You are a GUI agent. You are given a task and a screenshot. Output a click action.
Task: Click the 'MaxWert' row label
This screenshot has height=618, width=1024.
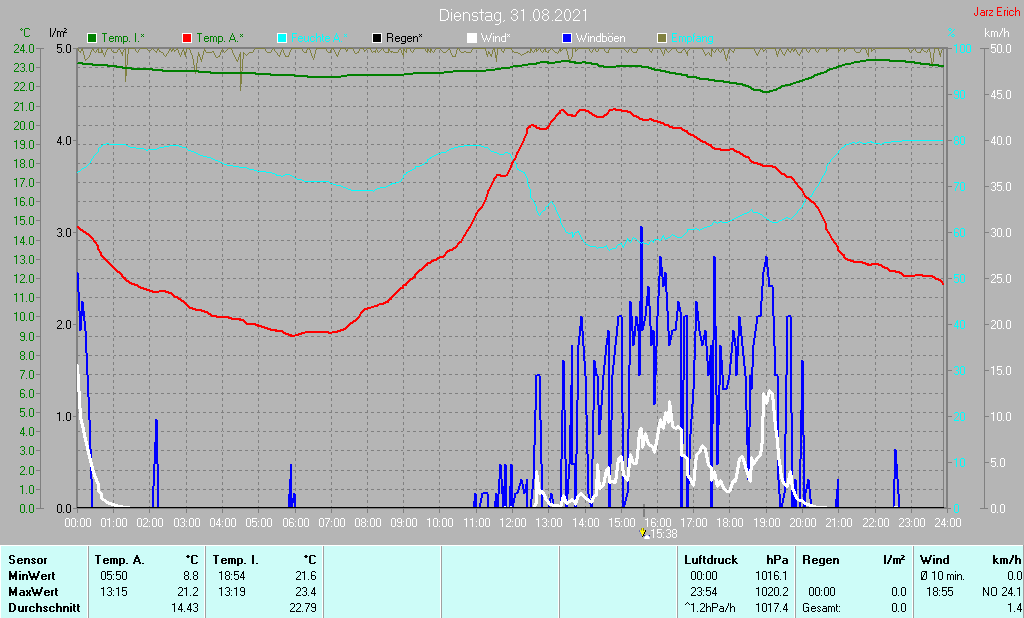tap(33, 592)
